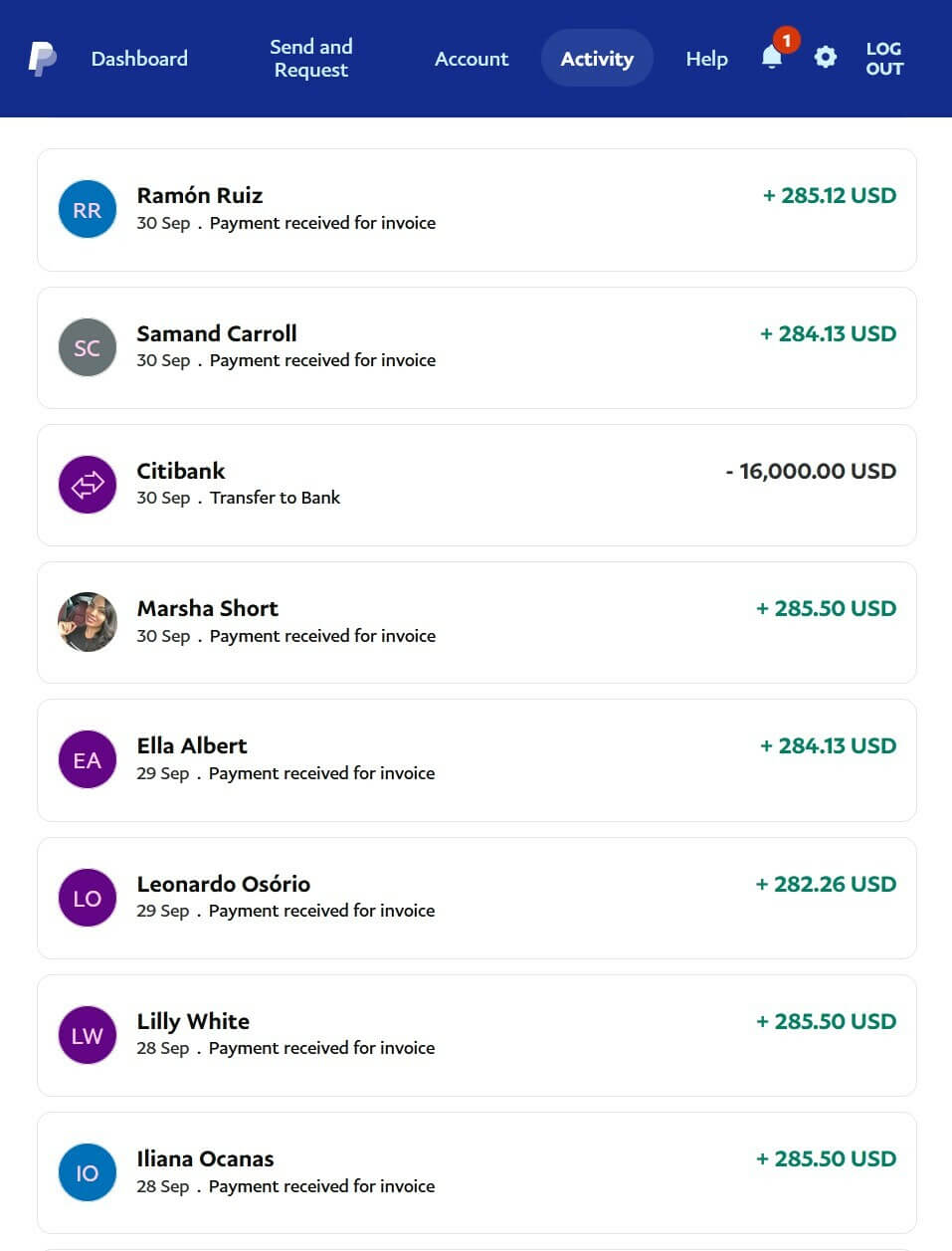
Task: Select the Activity tab
Action: click(597, 59)
